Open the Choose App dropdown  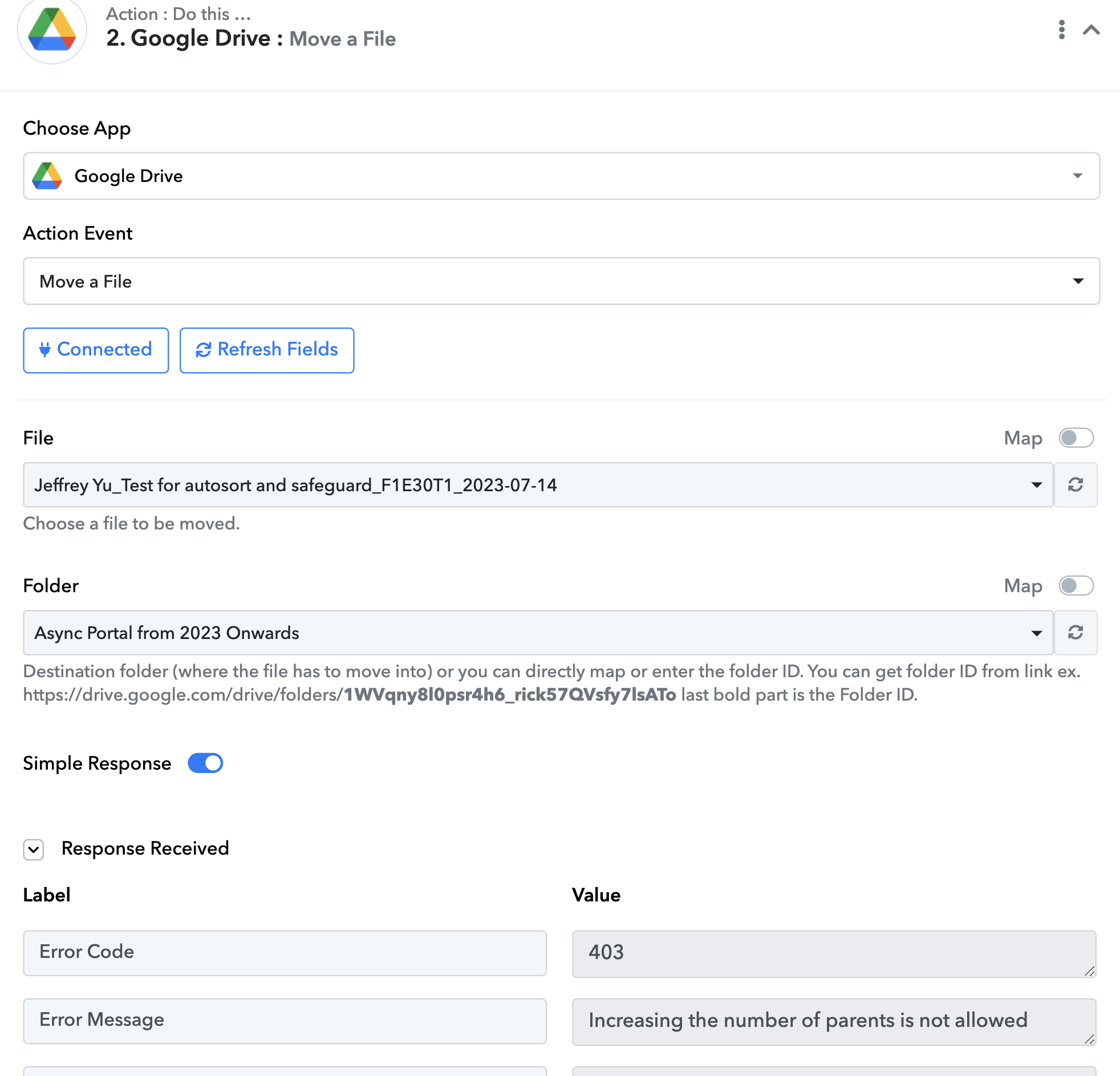pos(561,176)
